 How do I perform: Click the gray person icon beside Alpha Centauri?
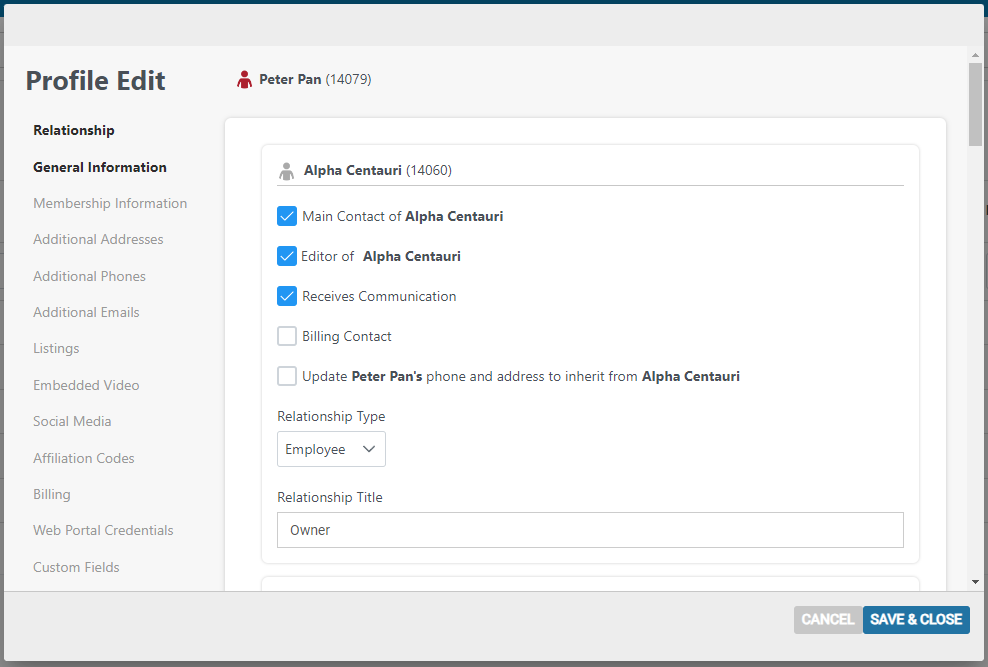pyautogui.click(x=287, y=171)
